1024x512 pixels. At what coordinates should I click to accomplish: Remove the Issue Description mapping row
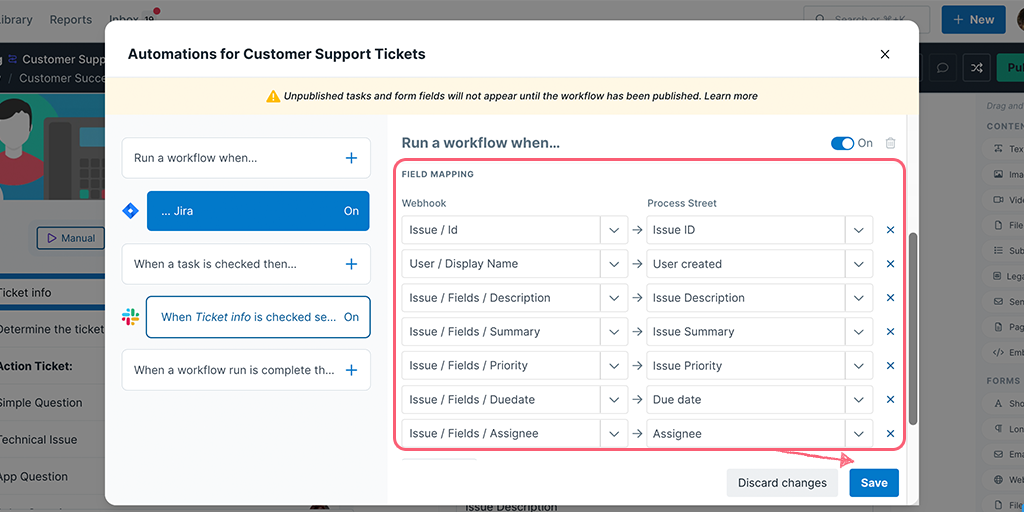tap(890, 298)
